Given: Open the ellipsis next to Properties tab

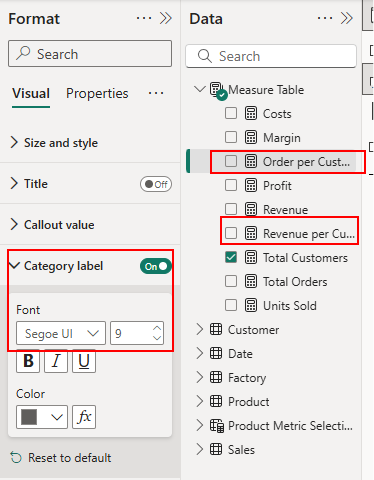Looking at the screenshot, I should pos(156,93).
